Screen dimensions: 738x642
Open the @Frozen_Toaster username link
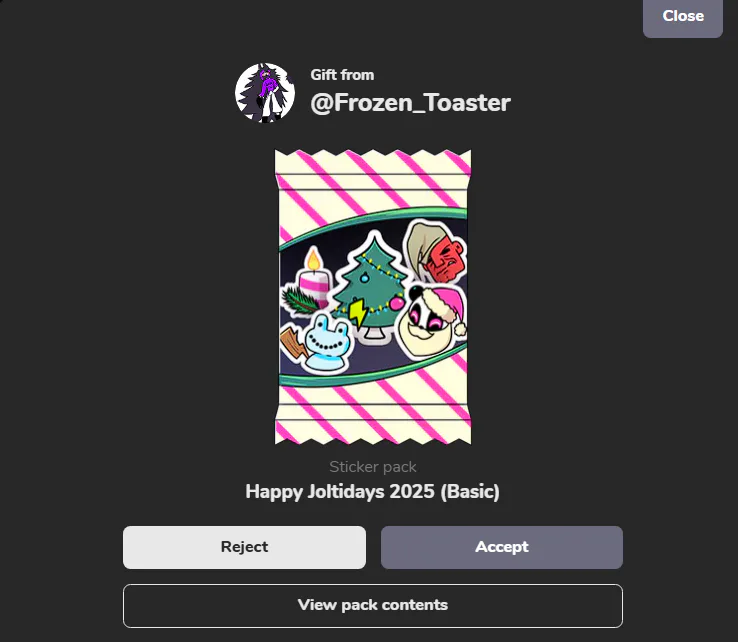pos(410,103)
